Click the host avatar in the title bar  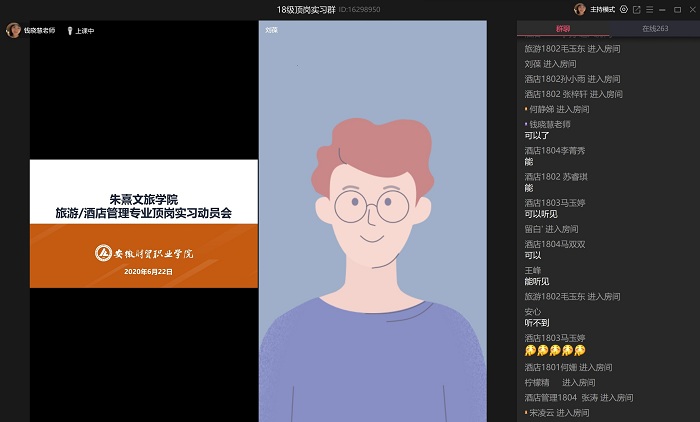coord(579,9)
